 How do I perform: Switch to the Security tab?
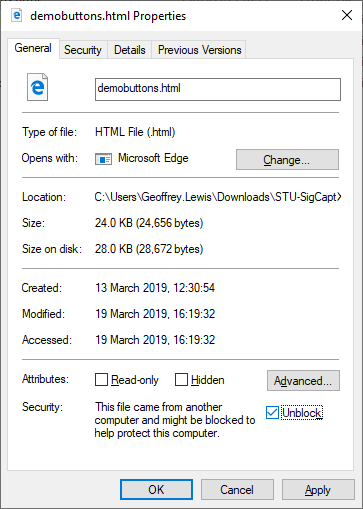click(83, 50)
